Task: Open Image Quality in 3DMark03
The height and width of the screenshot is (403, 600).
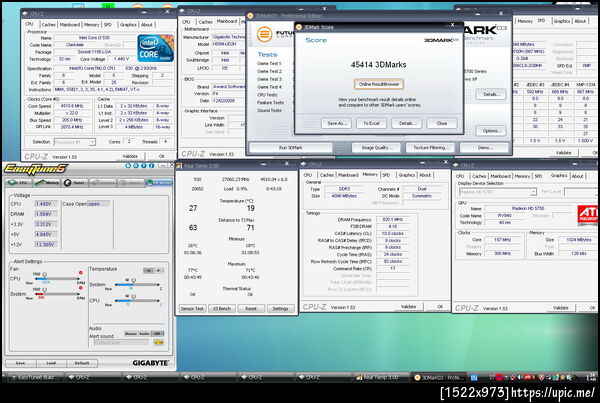Action: pos(375,148)
